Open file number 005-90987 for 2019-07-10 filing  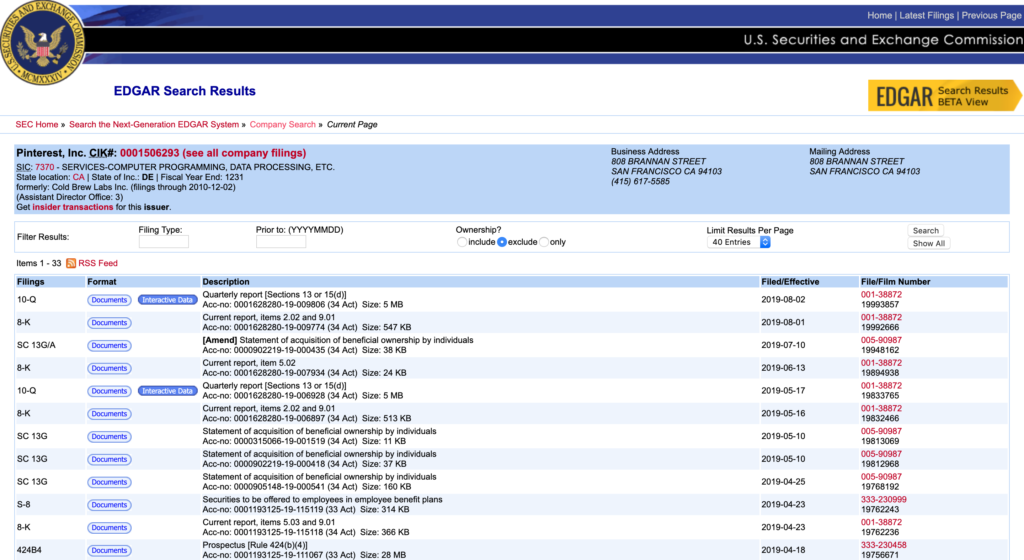pos(881,341)
